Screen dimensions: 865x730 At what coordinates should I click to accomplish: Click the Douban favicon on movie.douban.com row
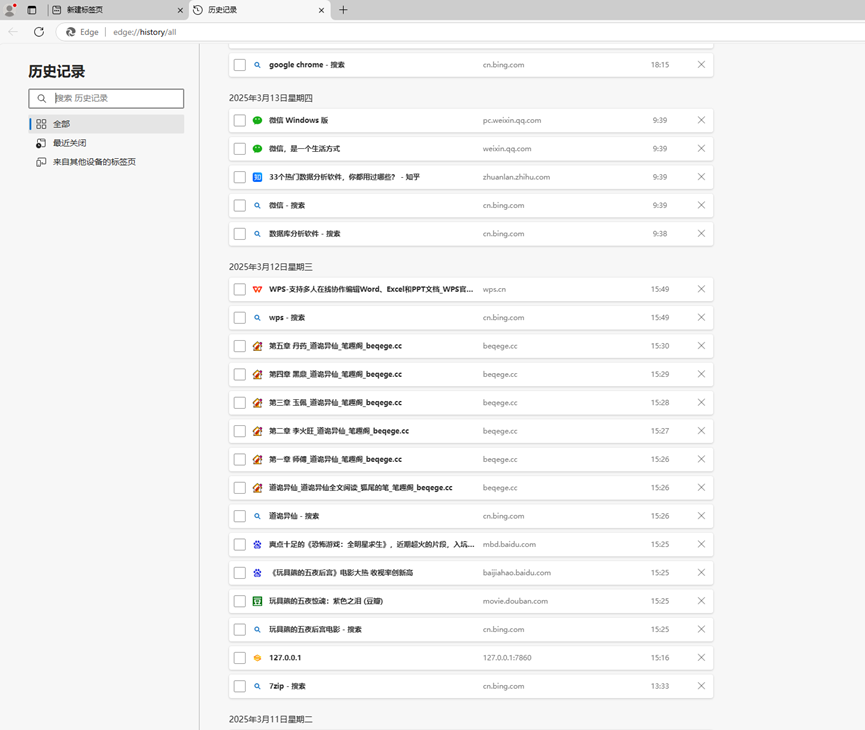(x=257, y=601)
